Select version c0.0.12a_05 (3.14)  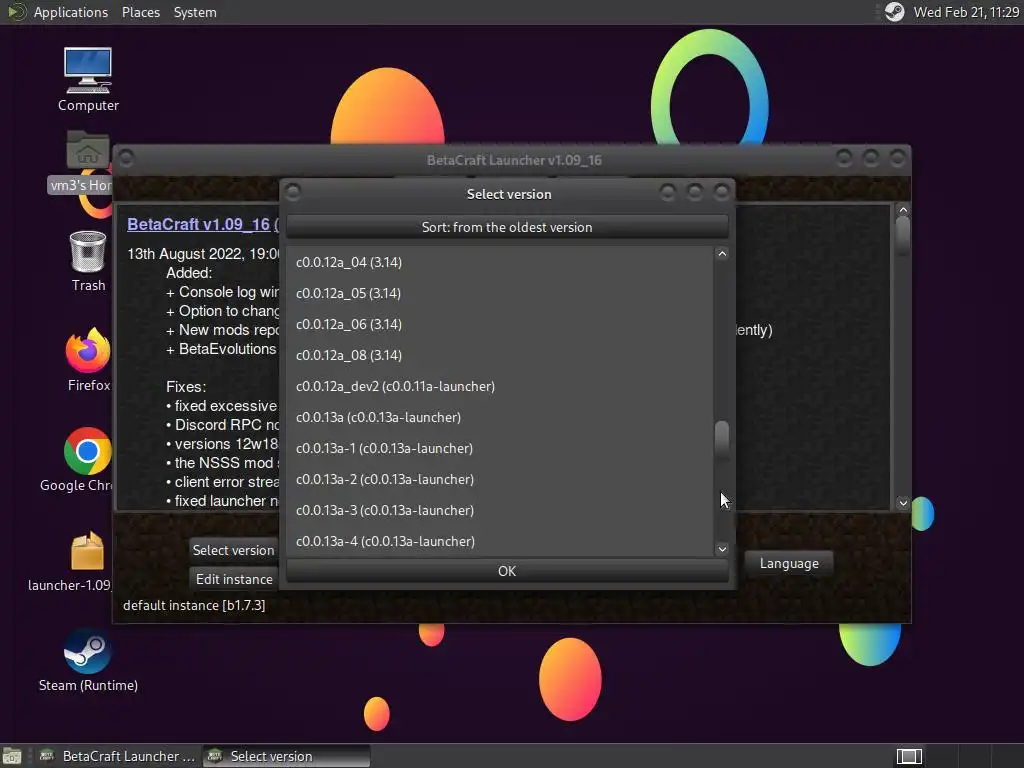point(500,293)
